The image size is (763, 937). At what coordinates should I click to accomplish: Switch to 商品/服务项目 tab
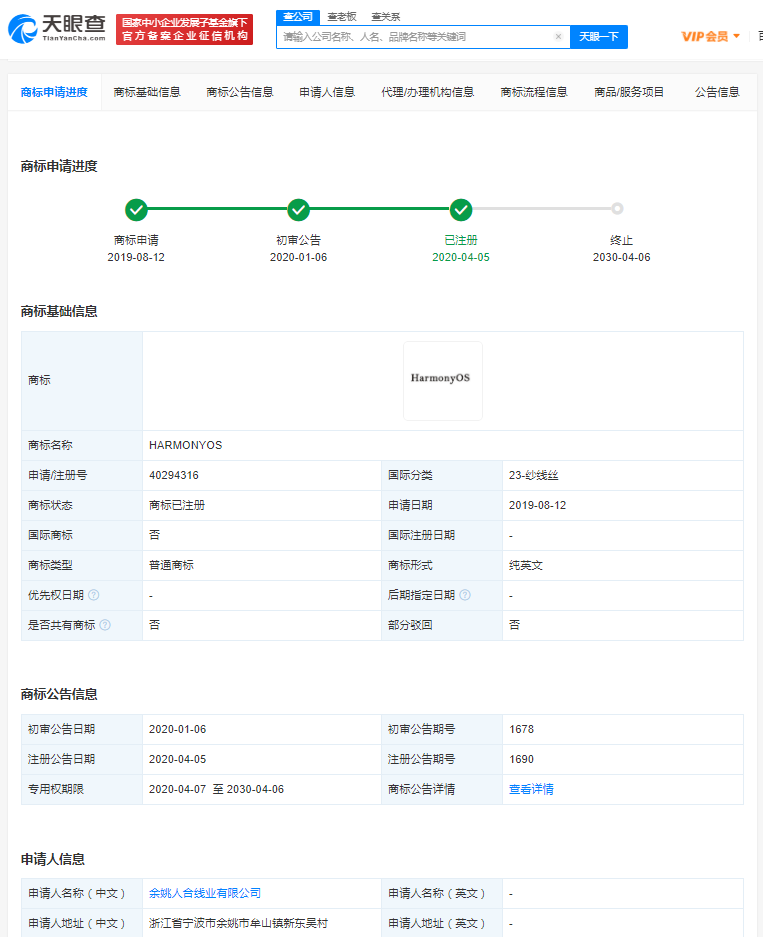tap(629, 92)
